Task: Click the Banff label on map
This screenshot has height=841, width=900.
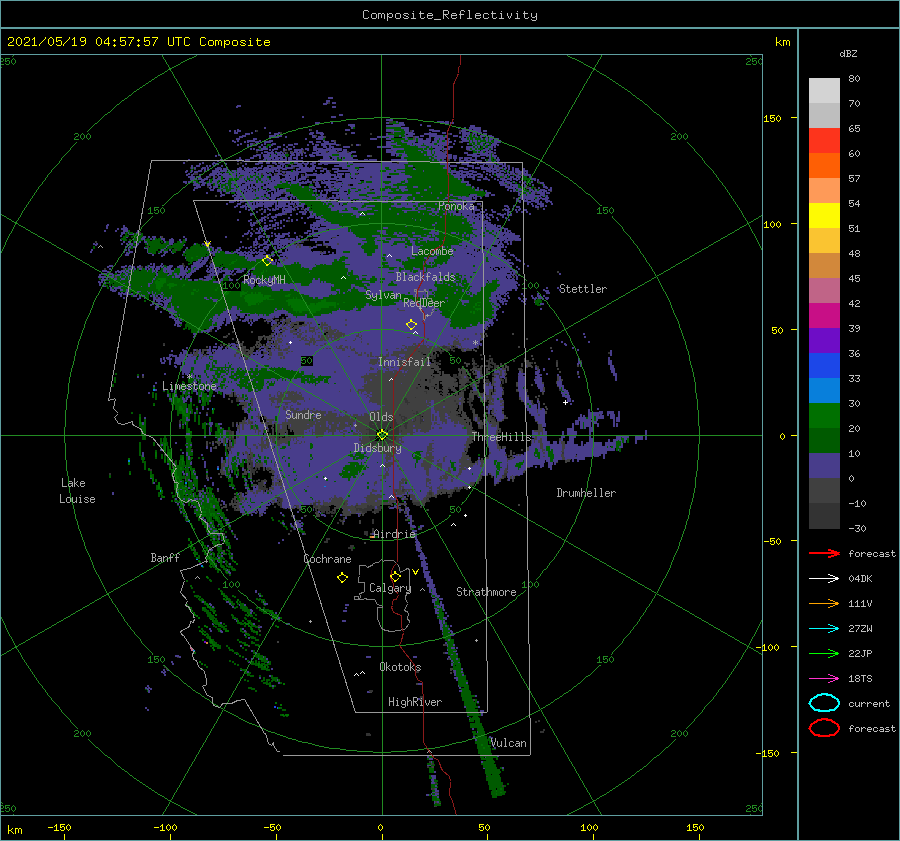Action: 165,557
